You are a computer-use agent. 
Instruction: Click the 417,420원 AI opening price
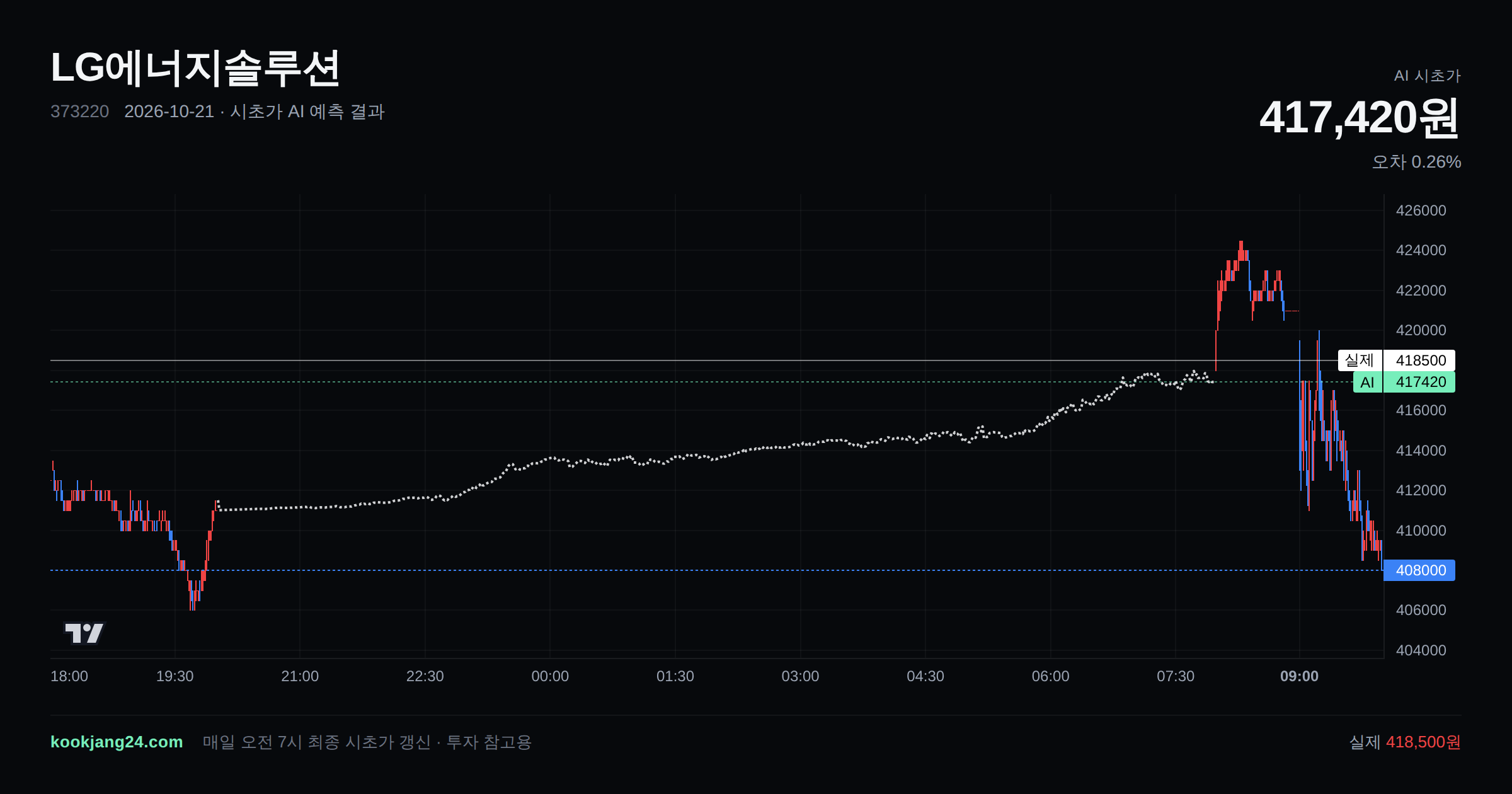click(1360, 117)
